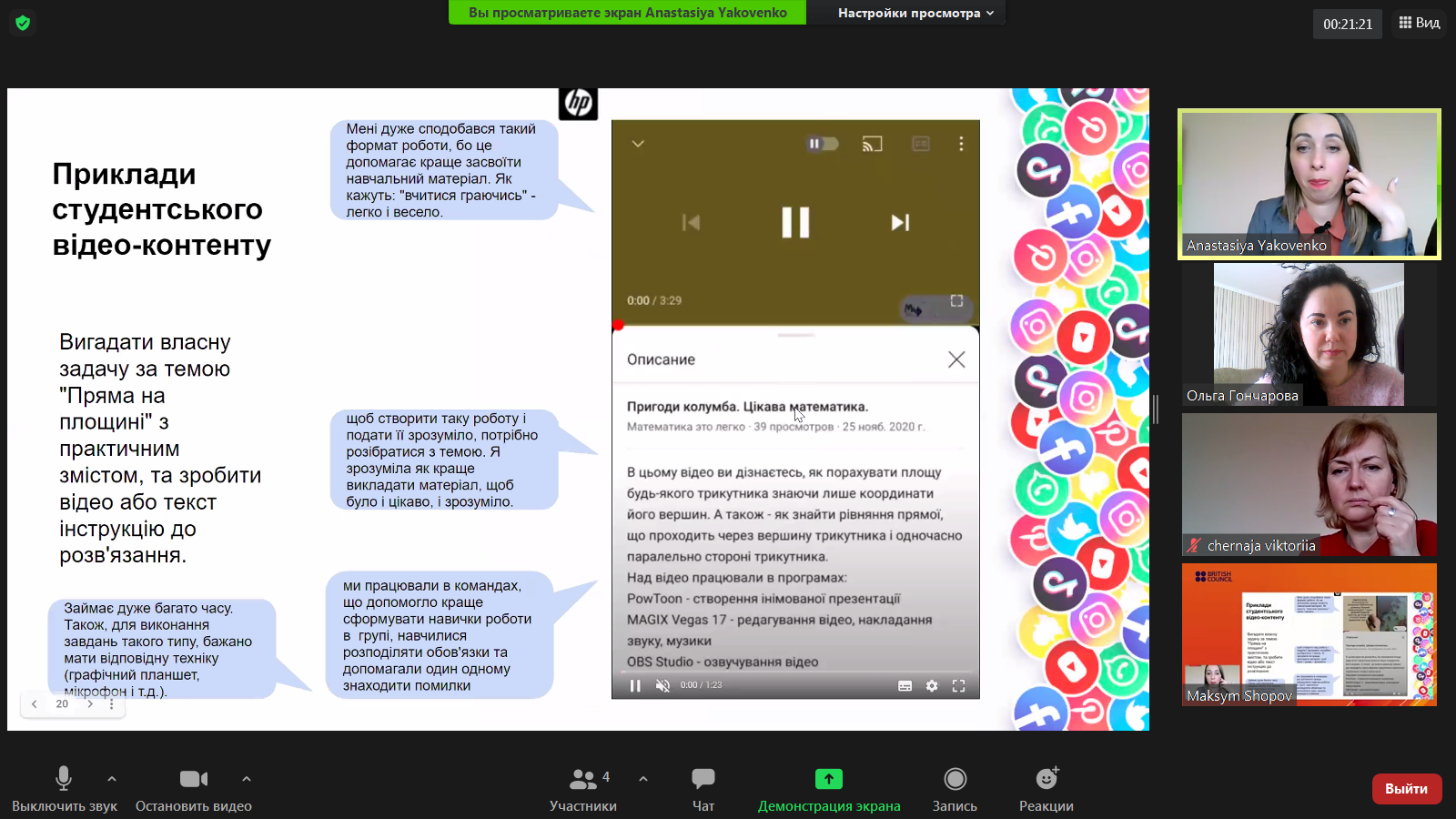Open the view settings dropdown at top
The height and width of the screenshot is (819, 1456).
point(915,13)
